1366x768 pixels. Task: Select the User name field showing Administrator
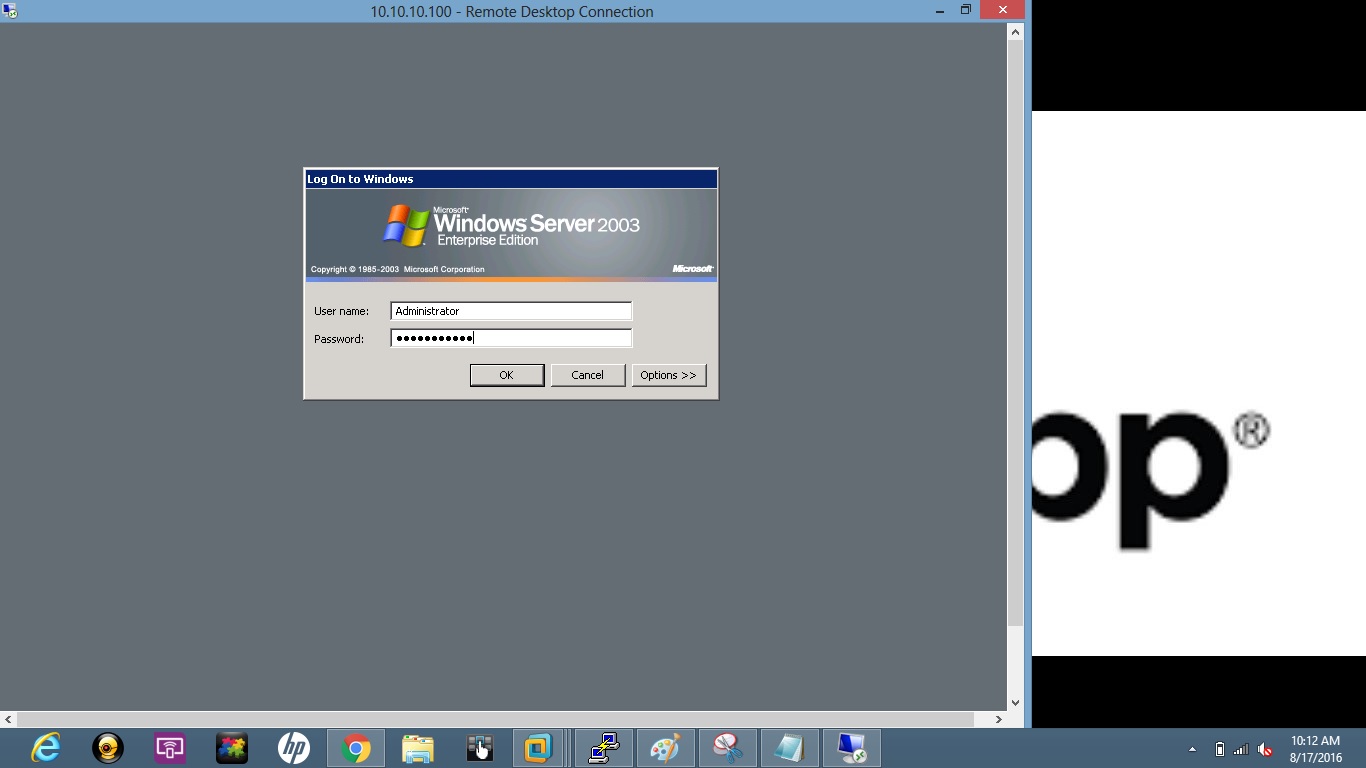click(510, 310)
